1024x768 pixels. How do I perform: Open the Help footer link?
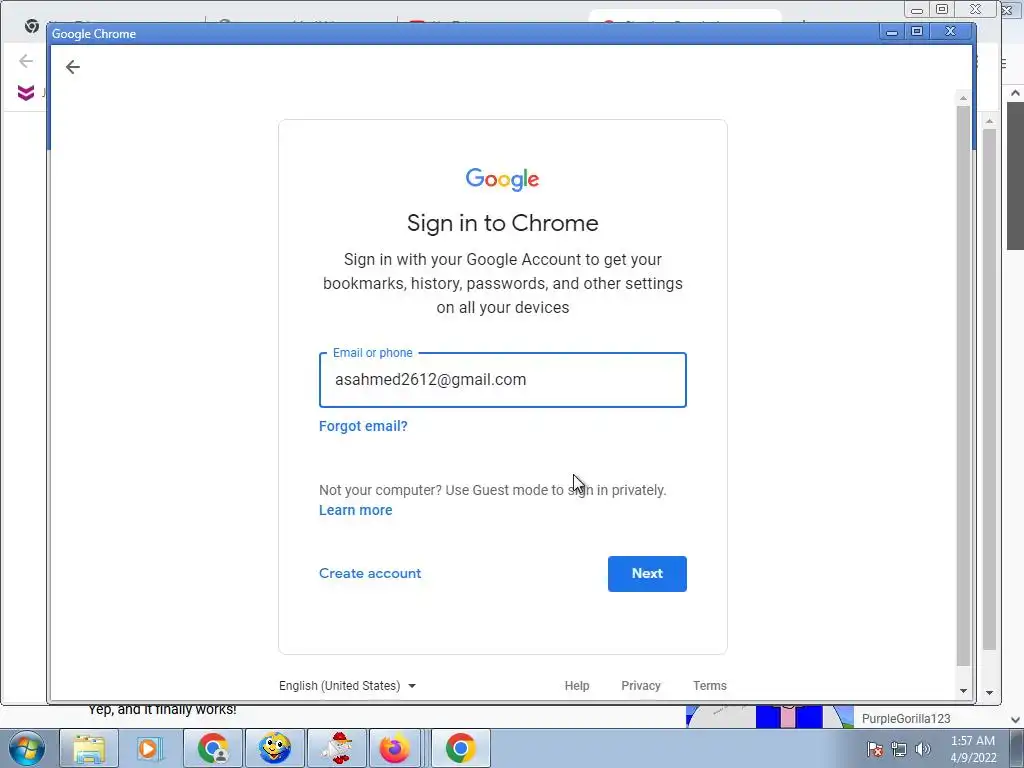click(577, 686)
